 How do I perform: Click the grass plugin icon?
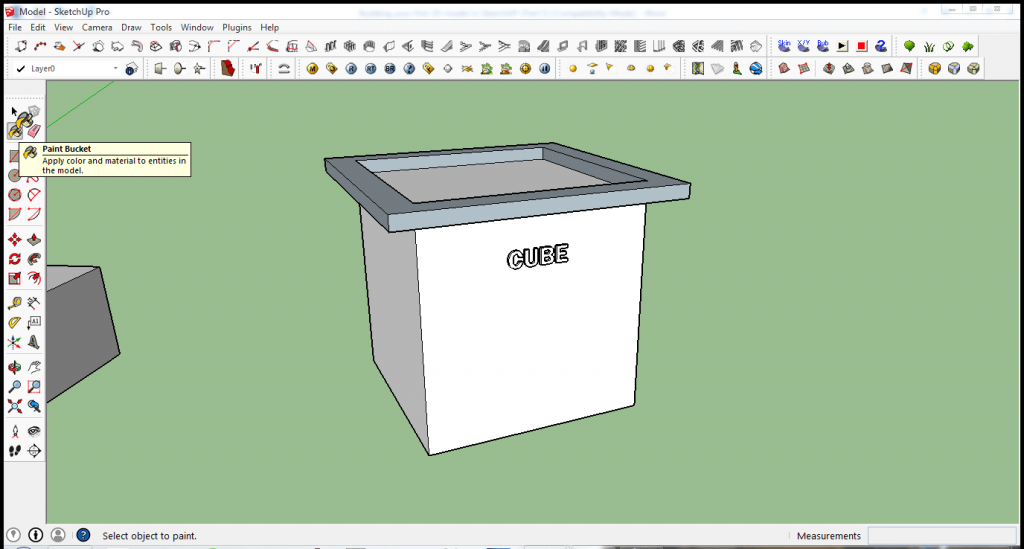click(x=929, y=46)
